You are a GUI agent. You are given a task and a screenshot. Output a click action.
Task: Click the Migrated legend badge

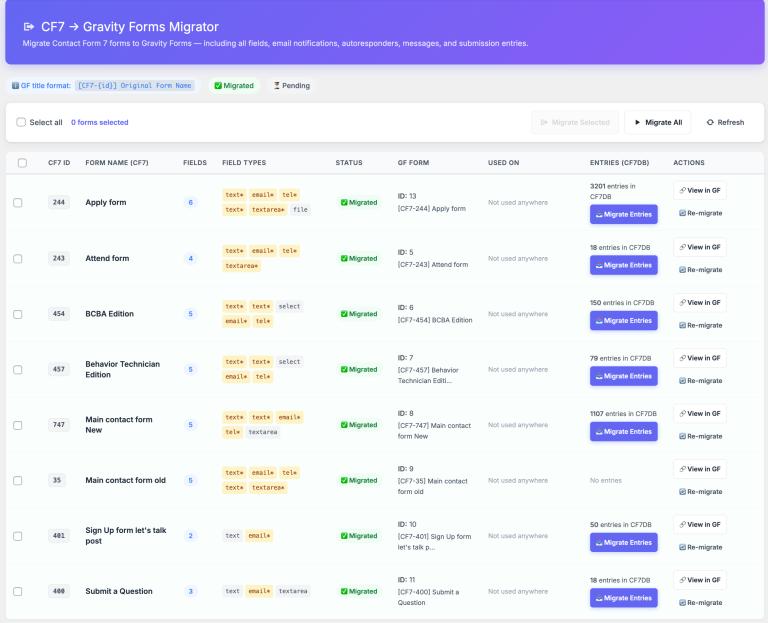234,86
